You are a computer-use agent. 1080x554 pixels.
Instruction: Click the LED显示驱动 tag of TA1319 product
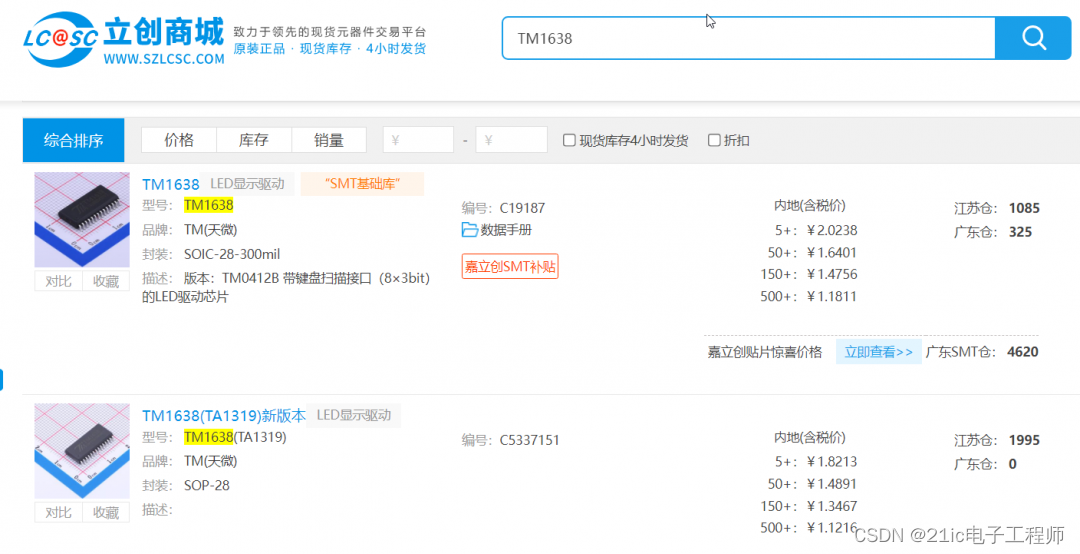tap(353, 416)
